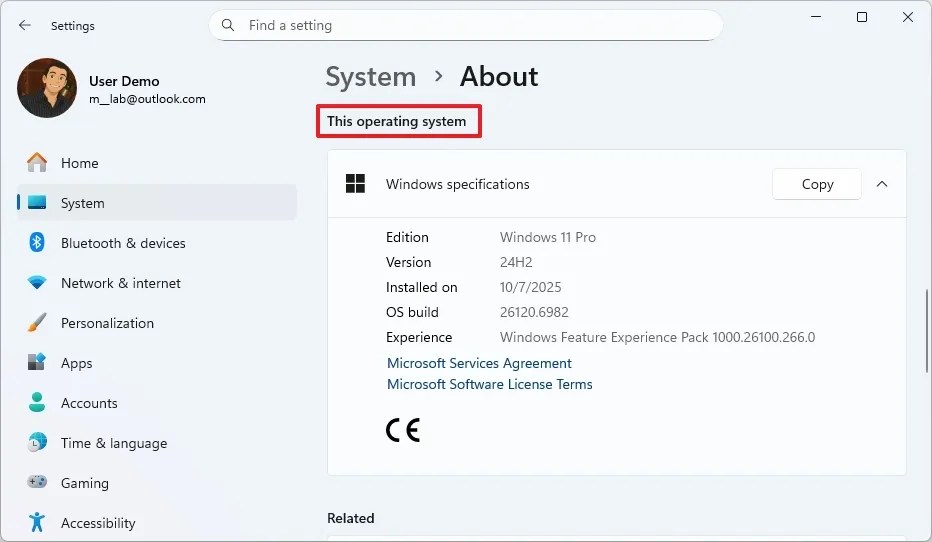
Task: Click the Windows Feature Experience Pack value
Action: (657, 337)
